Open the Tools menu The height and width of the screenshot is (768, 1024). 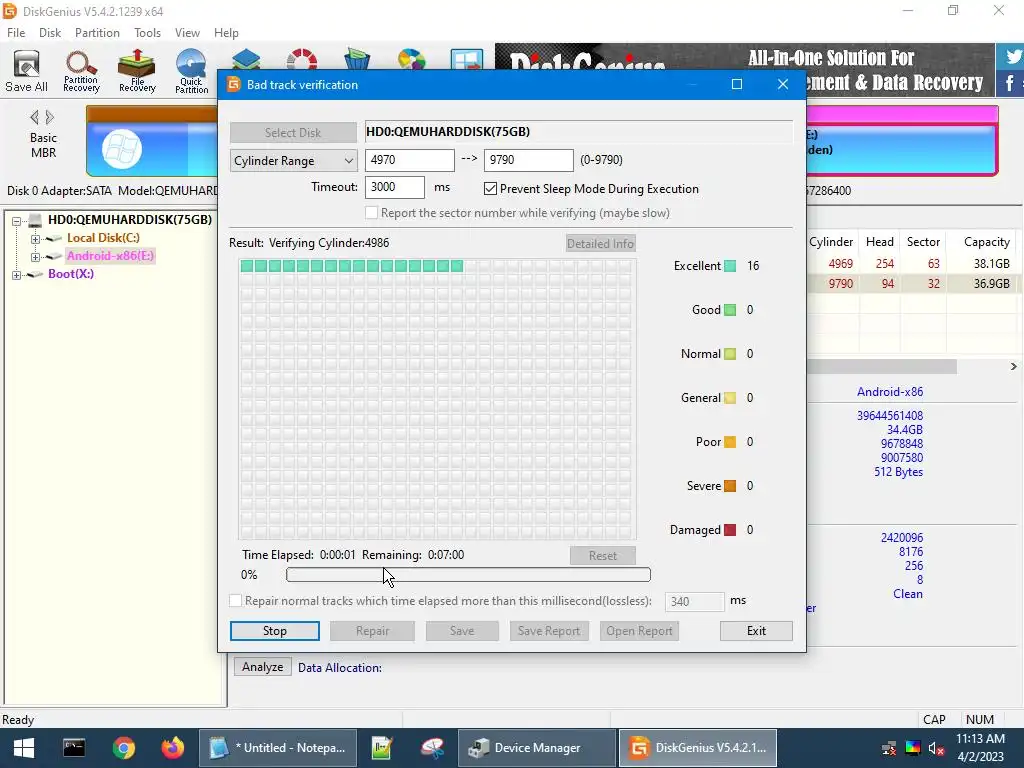(147, 33)
